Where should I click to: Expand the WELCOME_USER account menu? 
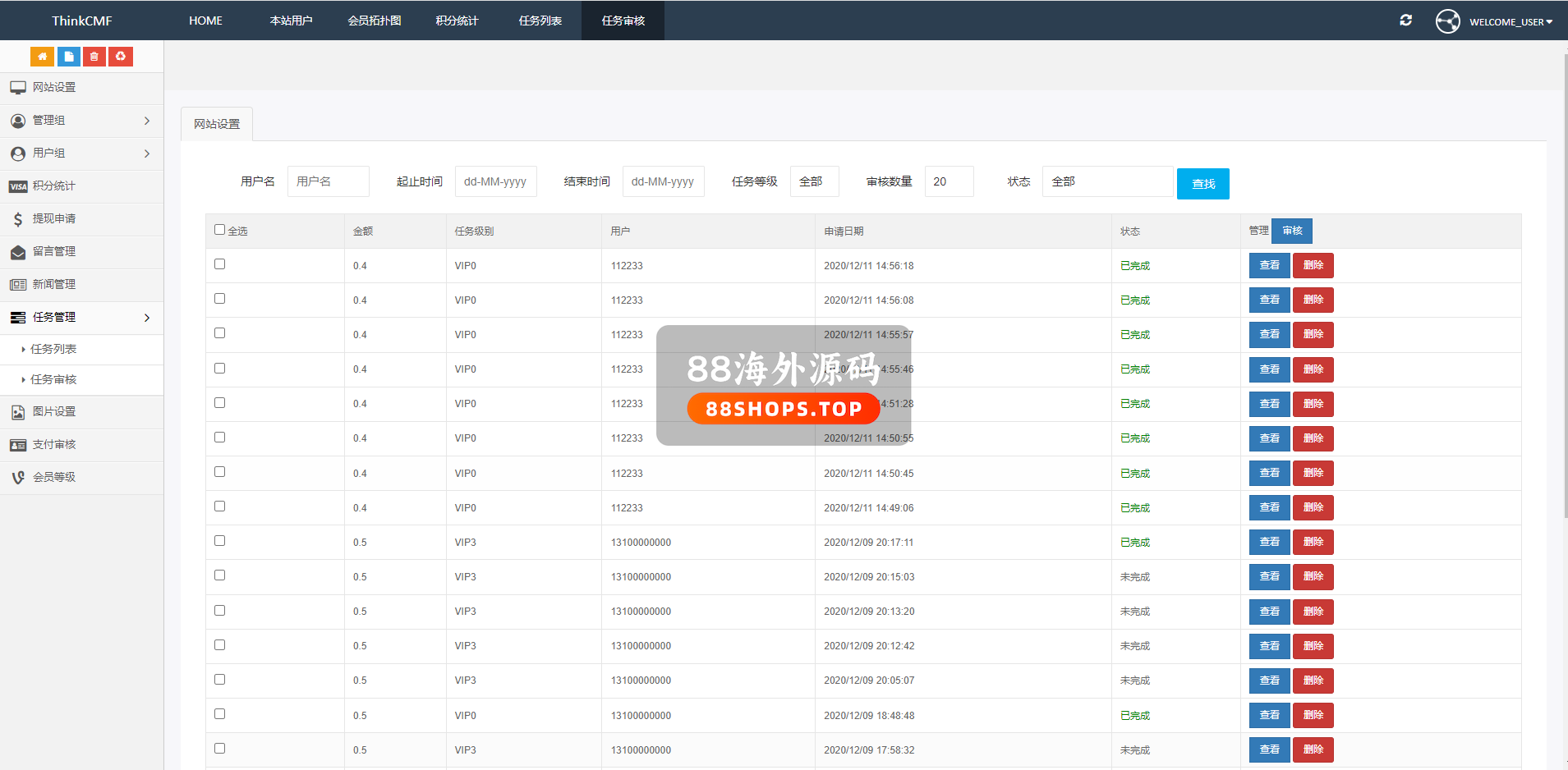1510,22
